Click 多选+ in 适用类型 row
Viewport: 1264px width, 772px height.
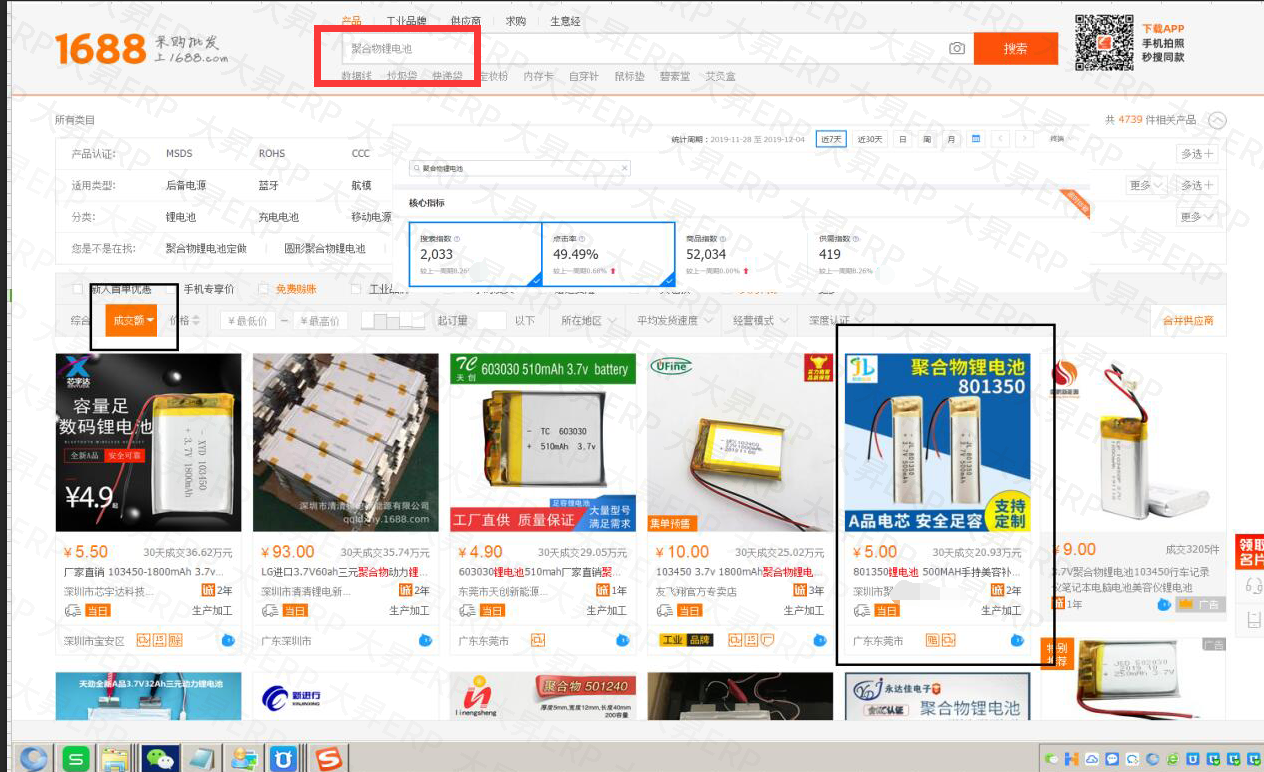click(x=1197, y=185)
